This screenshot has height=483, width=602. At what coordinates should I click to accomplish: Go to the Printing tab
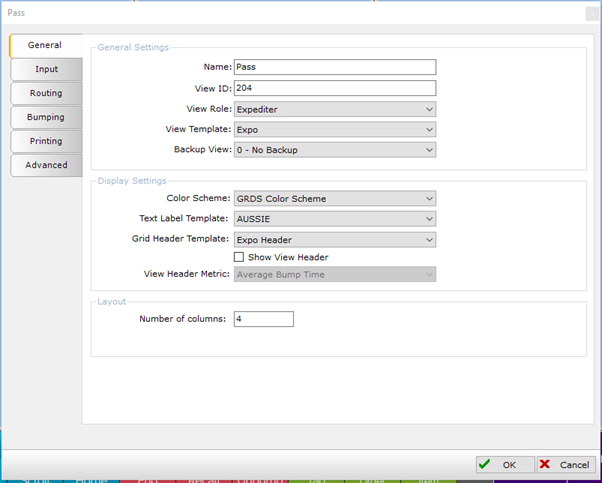pos(46,141)
